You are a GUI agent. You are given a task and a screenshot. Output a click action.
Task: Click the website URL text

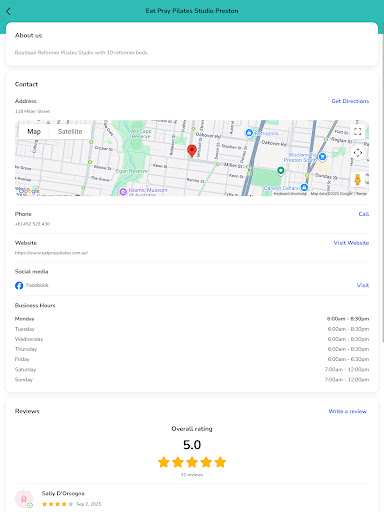pos(51,253)
